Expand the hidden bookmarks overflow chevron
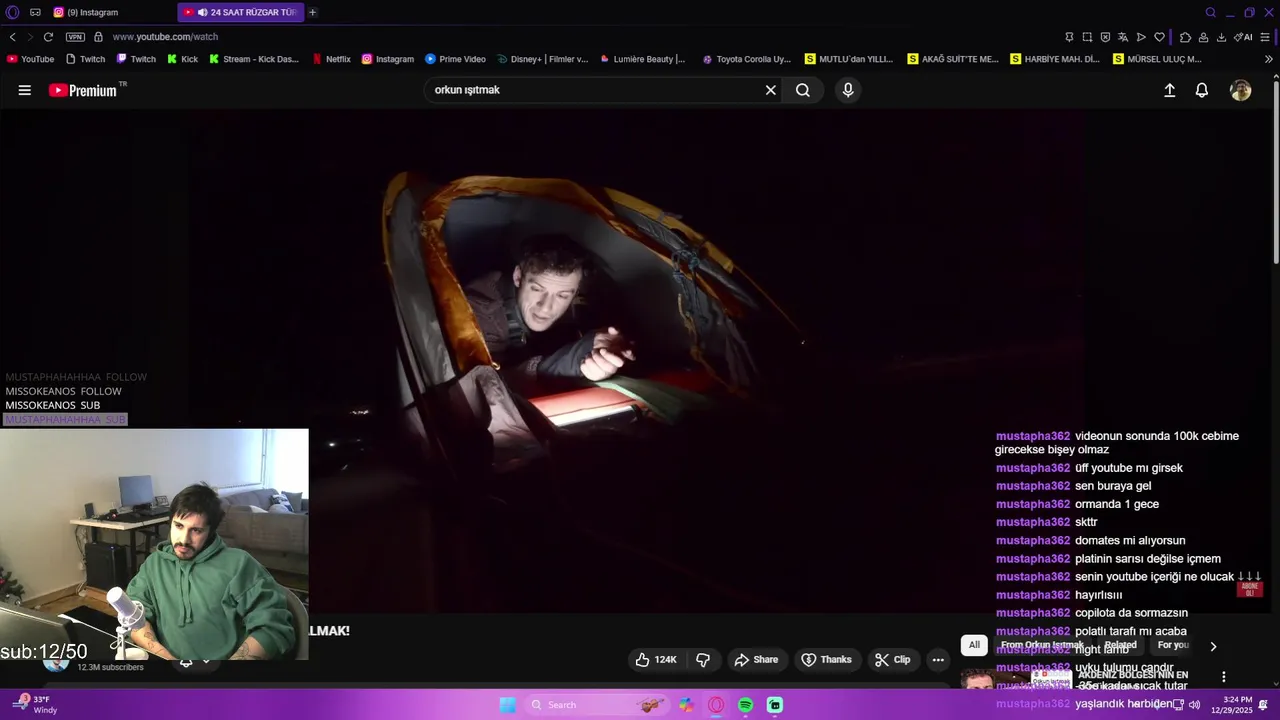1280x720 pixels. [1269, 59]
